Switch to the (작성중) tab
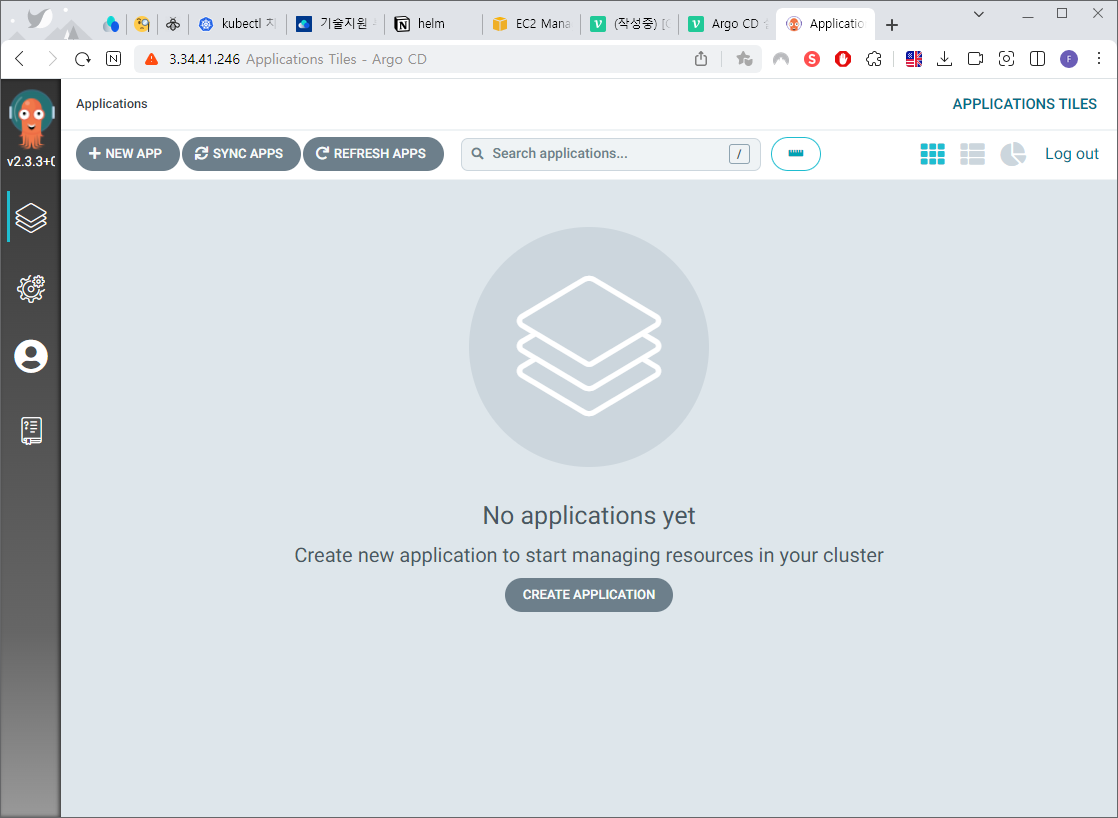 630,24
